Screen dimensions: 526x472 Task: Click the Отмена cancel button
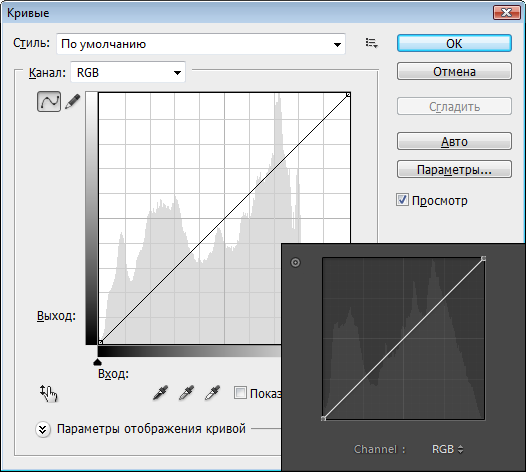(x=454, y=71)
